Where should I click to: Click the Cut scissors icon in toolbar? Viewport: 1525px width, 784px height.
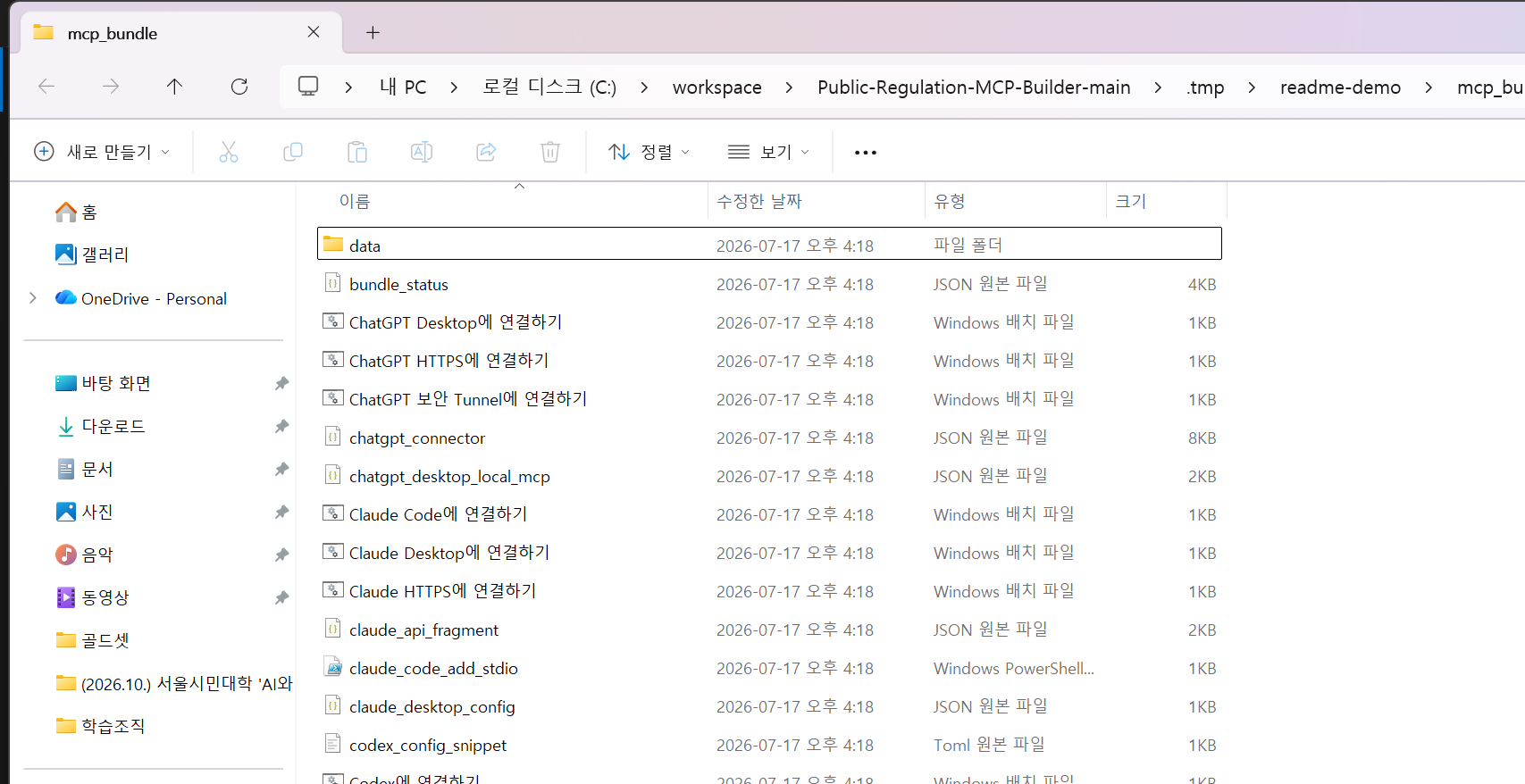click(x=229, y=152)
